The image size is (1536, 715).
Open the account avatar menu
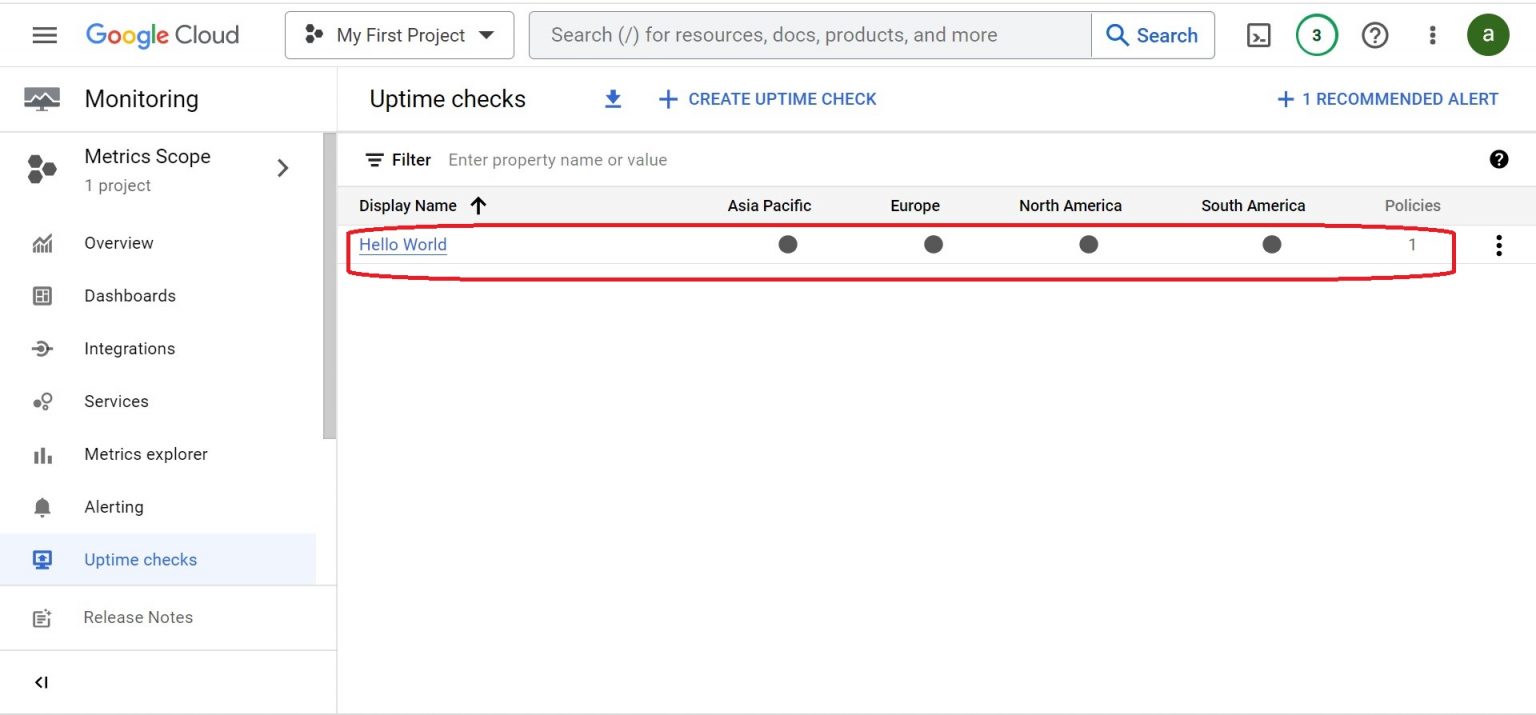1488,34
